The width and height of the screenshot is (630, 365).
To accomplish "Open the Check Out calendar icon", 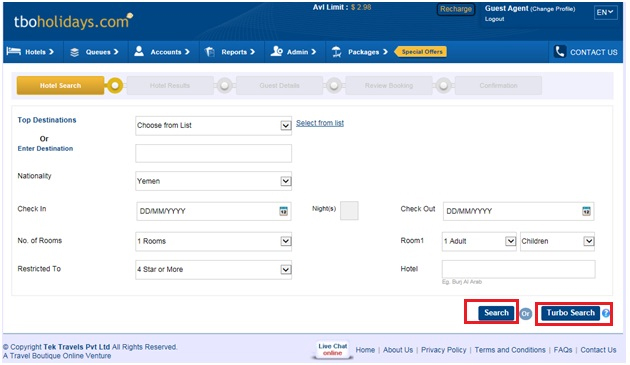I will [x=587, y=211].
